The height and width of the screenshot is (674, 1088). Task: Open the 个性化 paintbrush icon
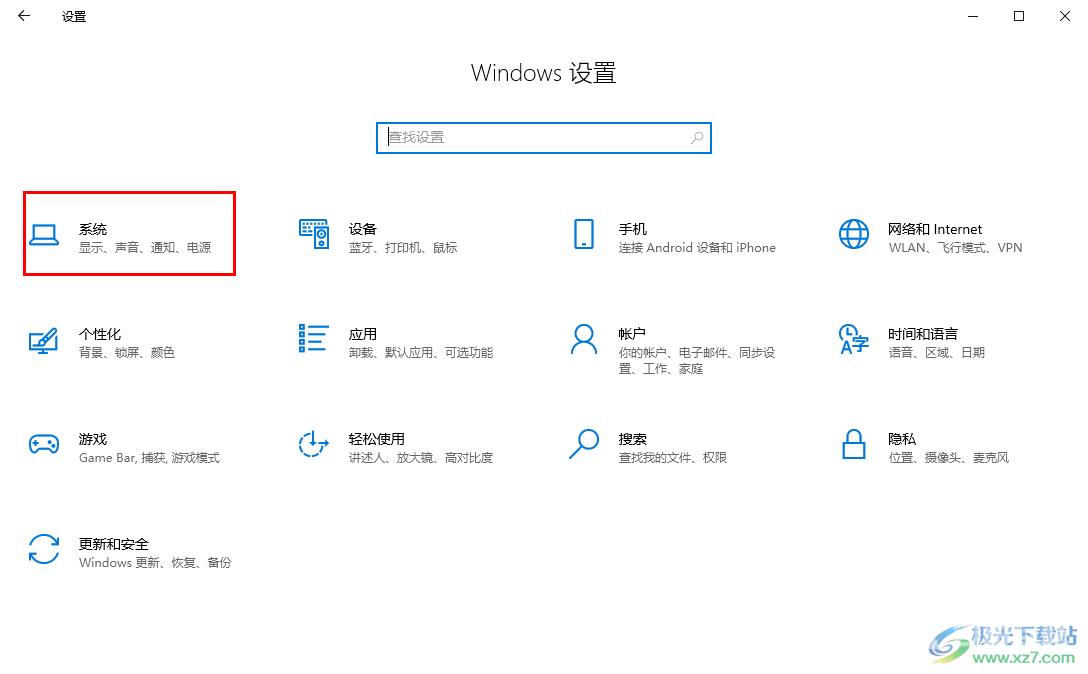tap(44, 340)
